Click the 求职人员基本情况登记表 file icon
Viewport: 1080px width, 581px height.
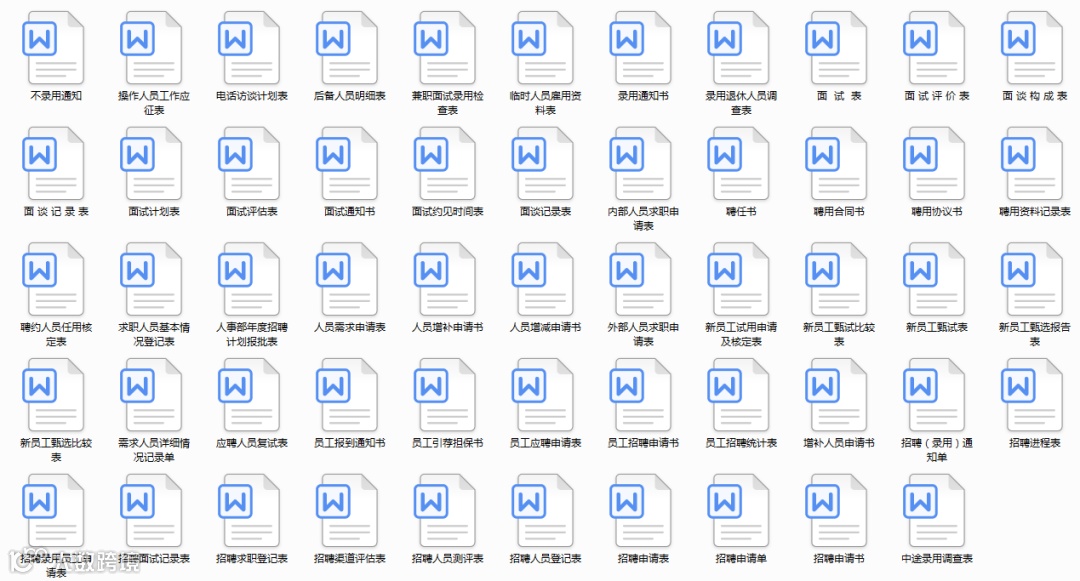point(153,280)
